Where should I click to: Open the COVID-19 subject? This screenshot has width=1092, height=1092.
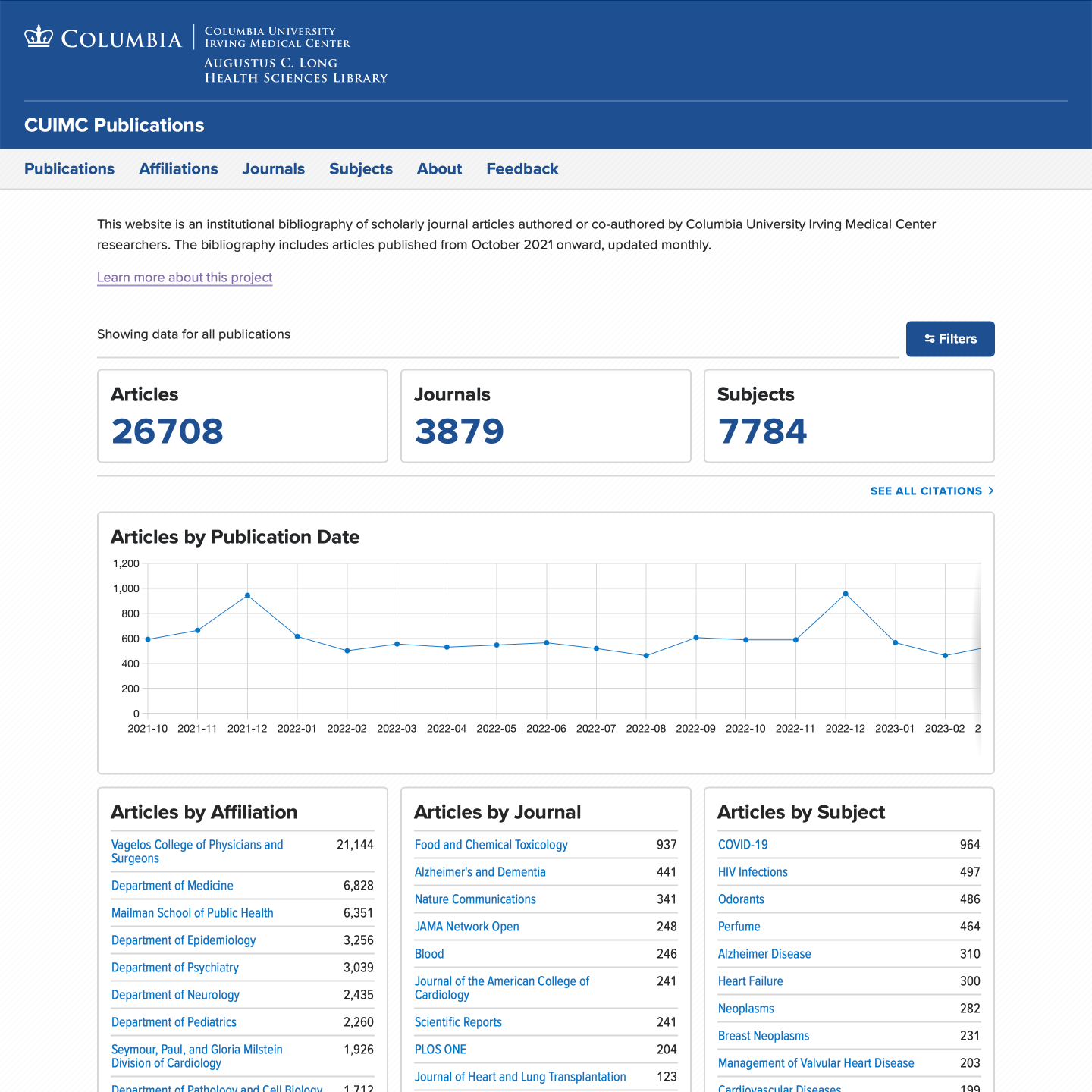(743, 845)
